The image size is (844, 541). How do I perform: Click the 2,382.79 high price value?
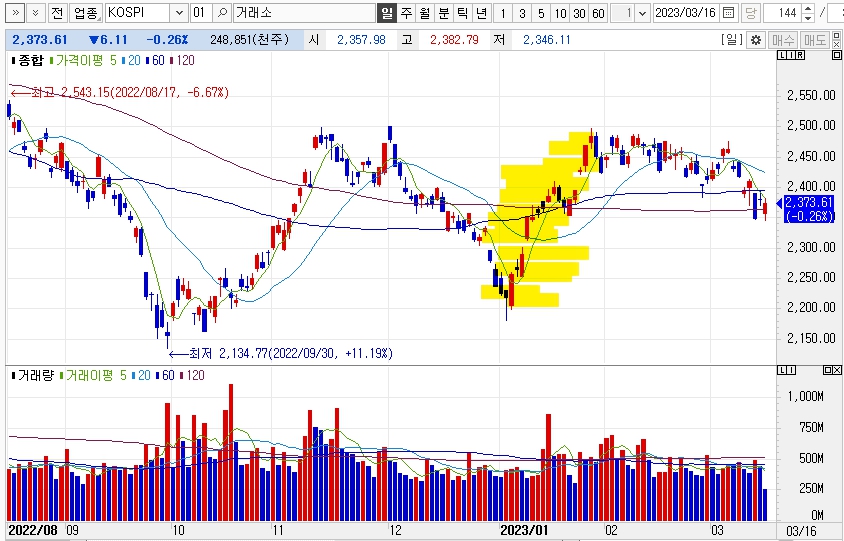[x=454, y=40]
